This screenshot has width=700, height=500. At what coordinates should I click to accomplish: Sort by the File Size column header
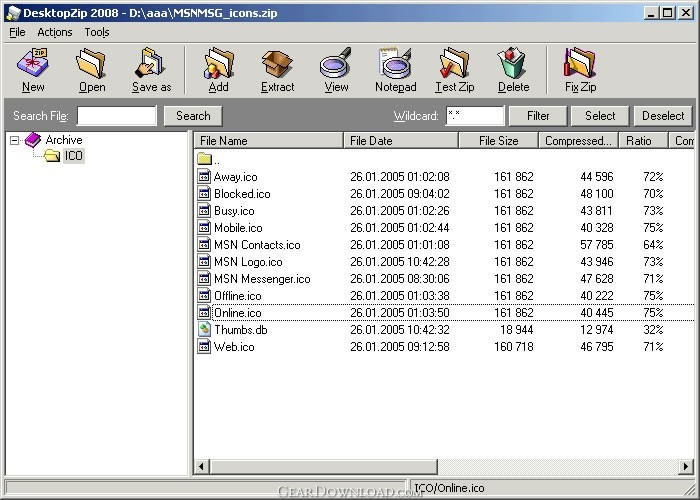click(499, 141)
